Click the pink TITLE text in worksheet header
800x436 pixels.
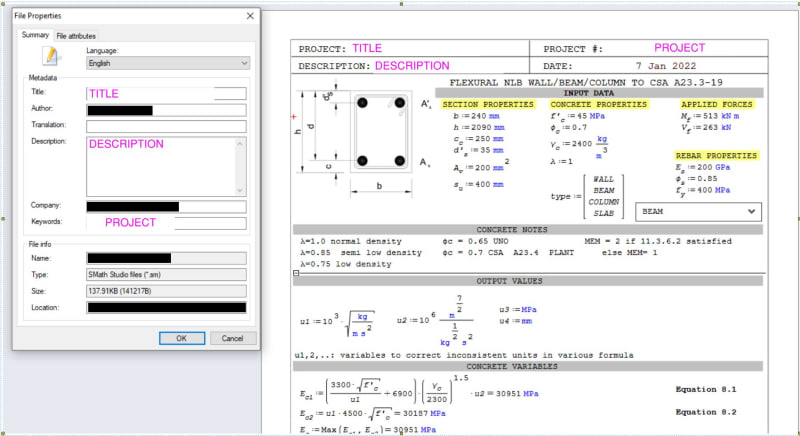367,48
